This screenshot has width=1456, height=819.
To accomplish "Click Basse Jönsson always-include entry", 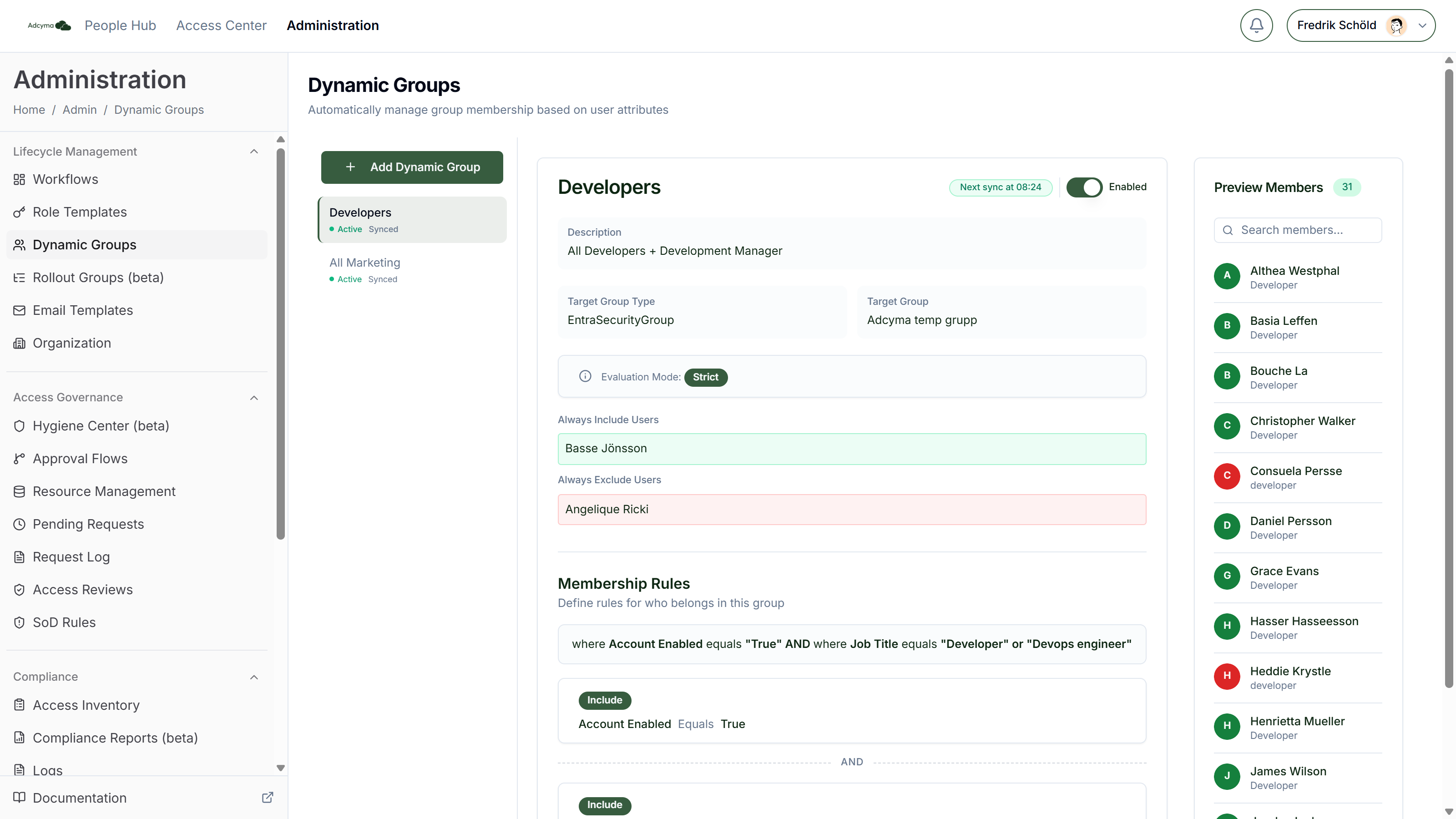I will (852, 449).
